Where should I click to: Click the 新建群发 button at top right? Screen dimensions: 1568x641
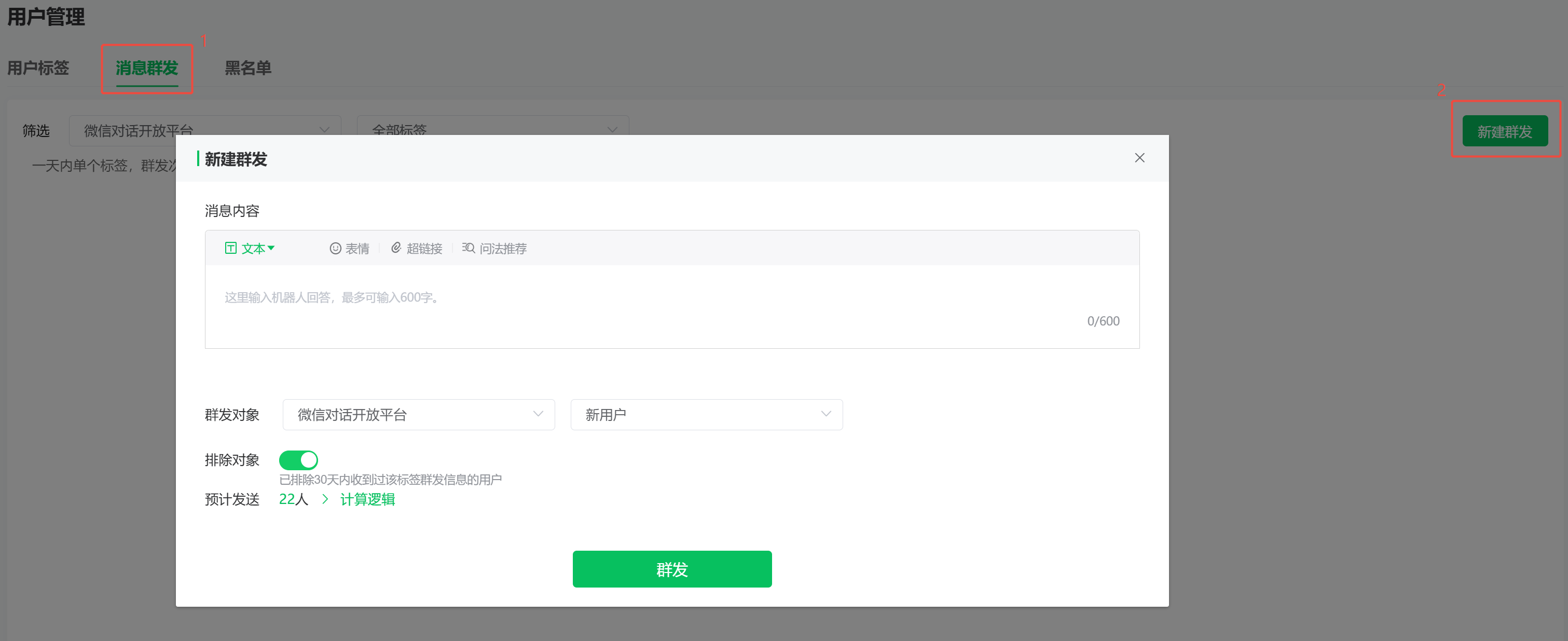(1504, 131)
